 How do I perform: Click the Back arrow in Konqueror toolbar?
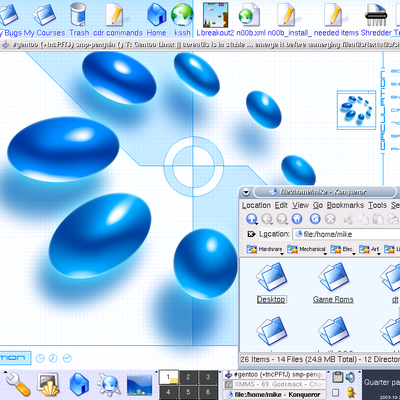coord(267,219)
